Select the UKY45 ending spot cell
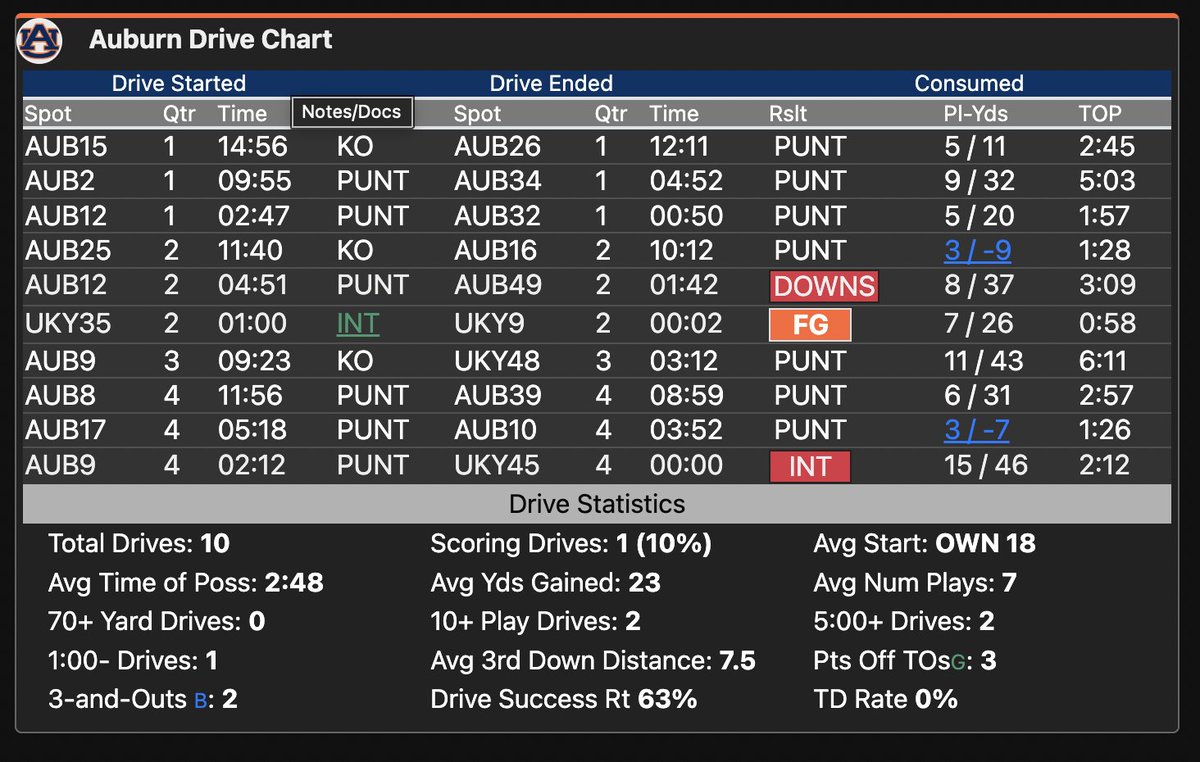1200x762 pixels. (x=497, y=465)
